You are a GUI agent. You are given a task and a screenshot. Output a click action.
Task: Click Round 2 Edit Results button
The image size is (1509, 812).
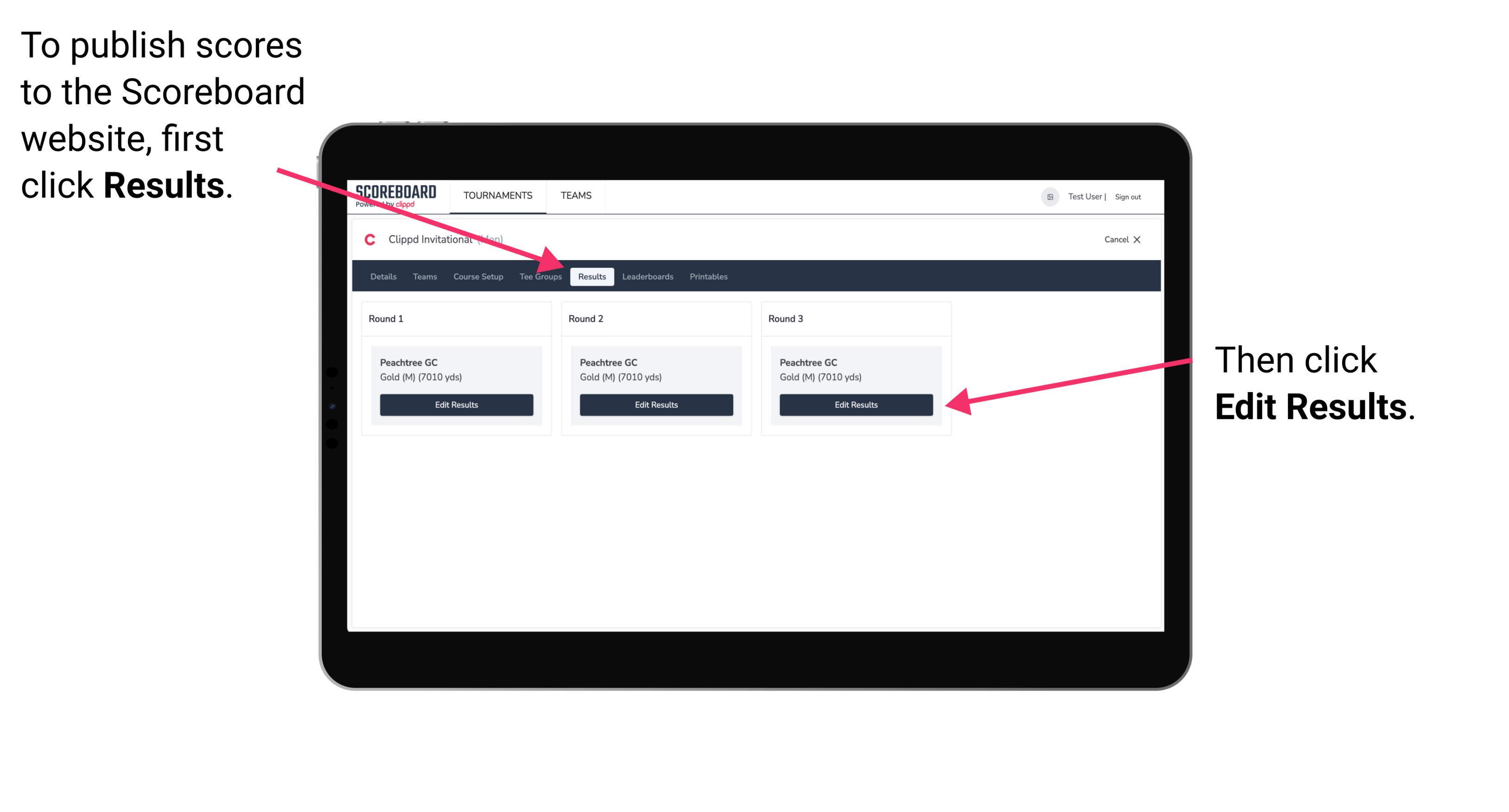(656, 405)
